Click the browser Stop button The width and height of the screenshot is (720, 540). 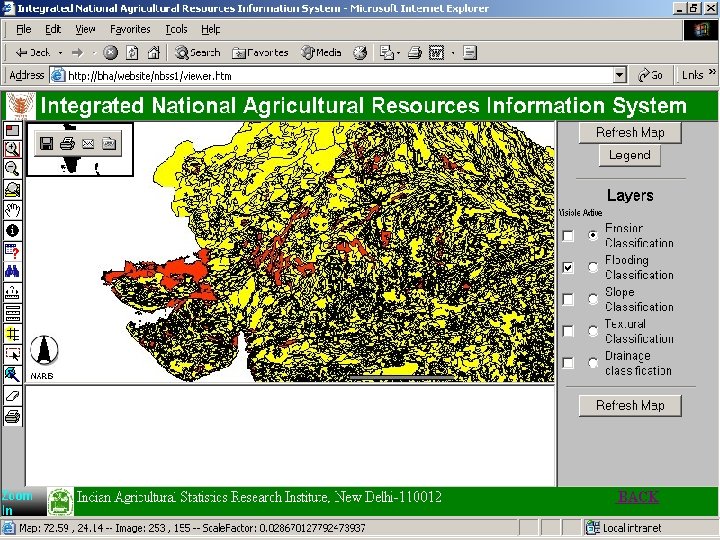[x=110, y=53]
